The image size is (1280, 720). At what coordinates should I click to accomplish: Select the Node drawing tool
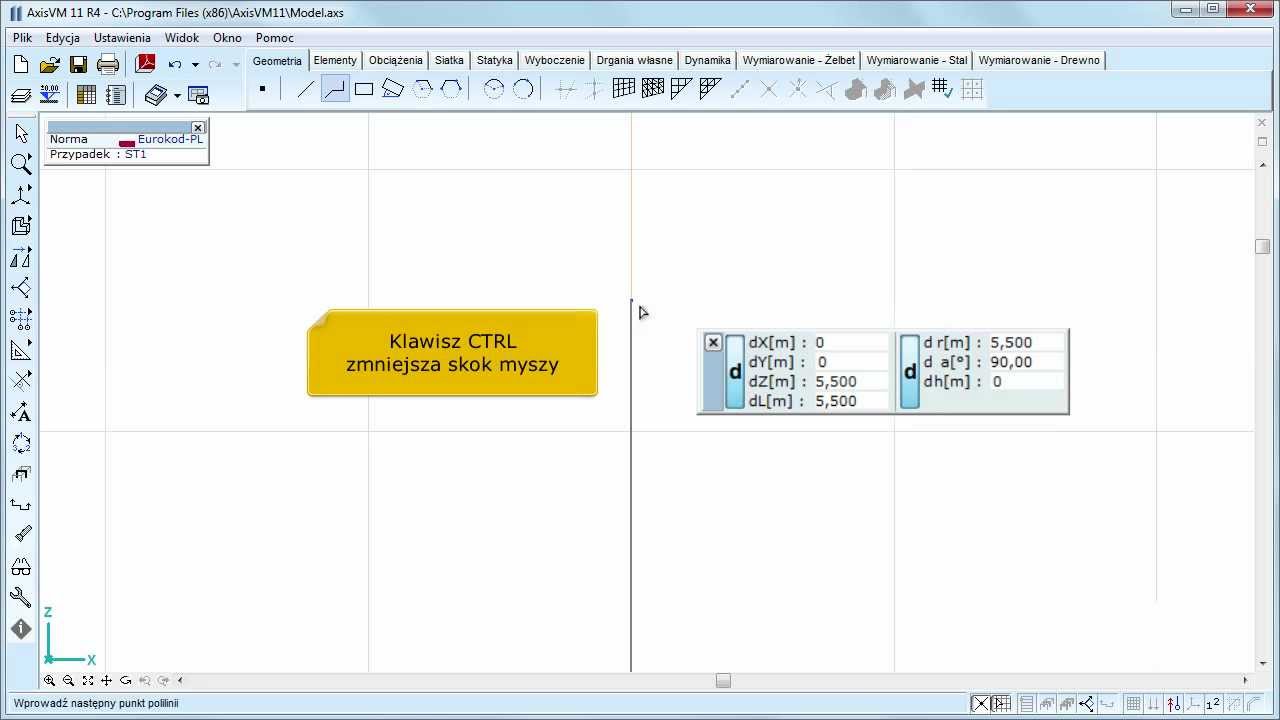pyautogui.click(x=262, y=89)
